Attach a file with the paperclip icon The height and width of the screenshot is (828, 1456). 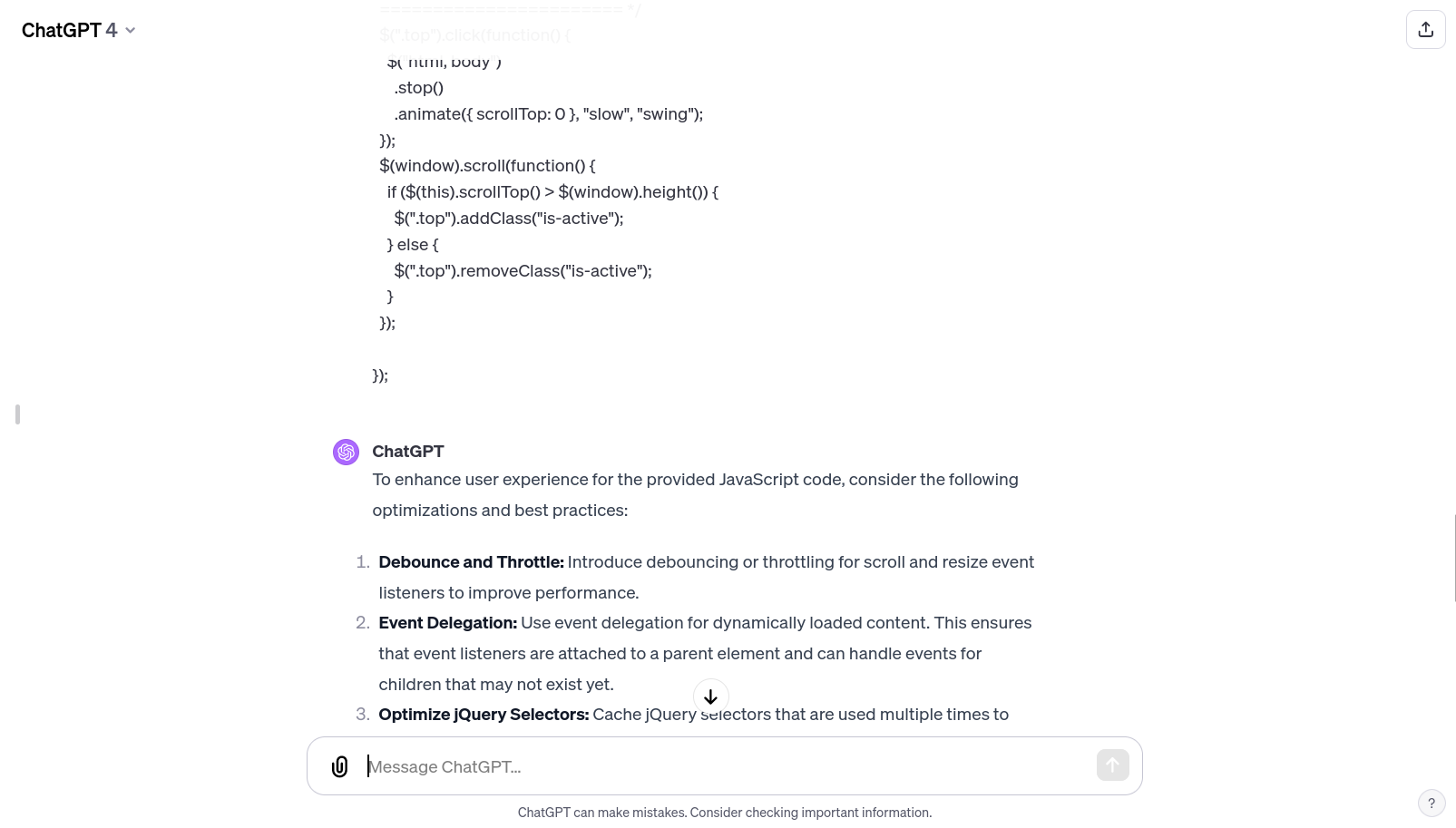pos(339,766)
